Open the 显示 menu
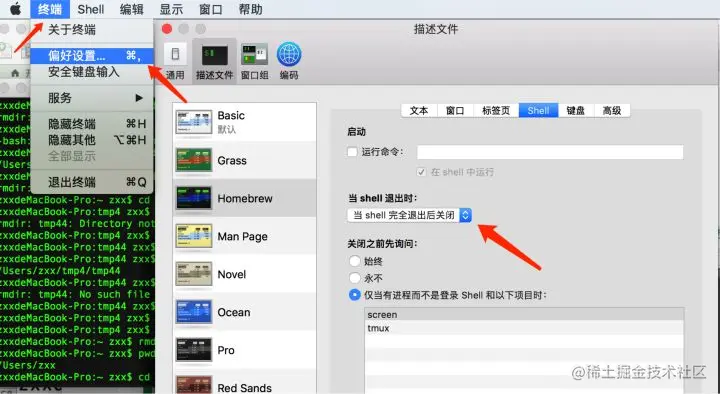720x394 pixels. click(171, 9)
